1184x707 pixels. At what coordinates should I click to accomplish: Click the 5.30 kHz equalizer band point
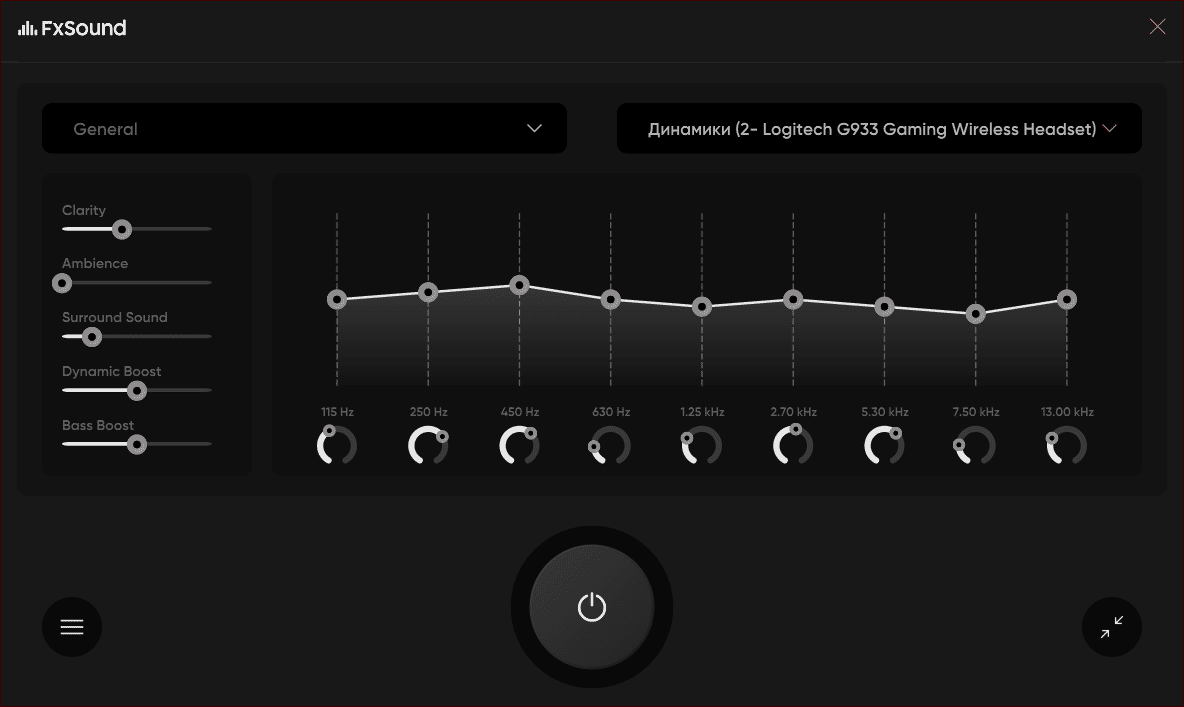884,307
